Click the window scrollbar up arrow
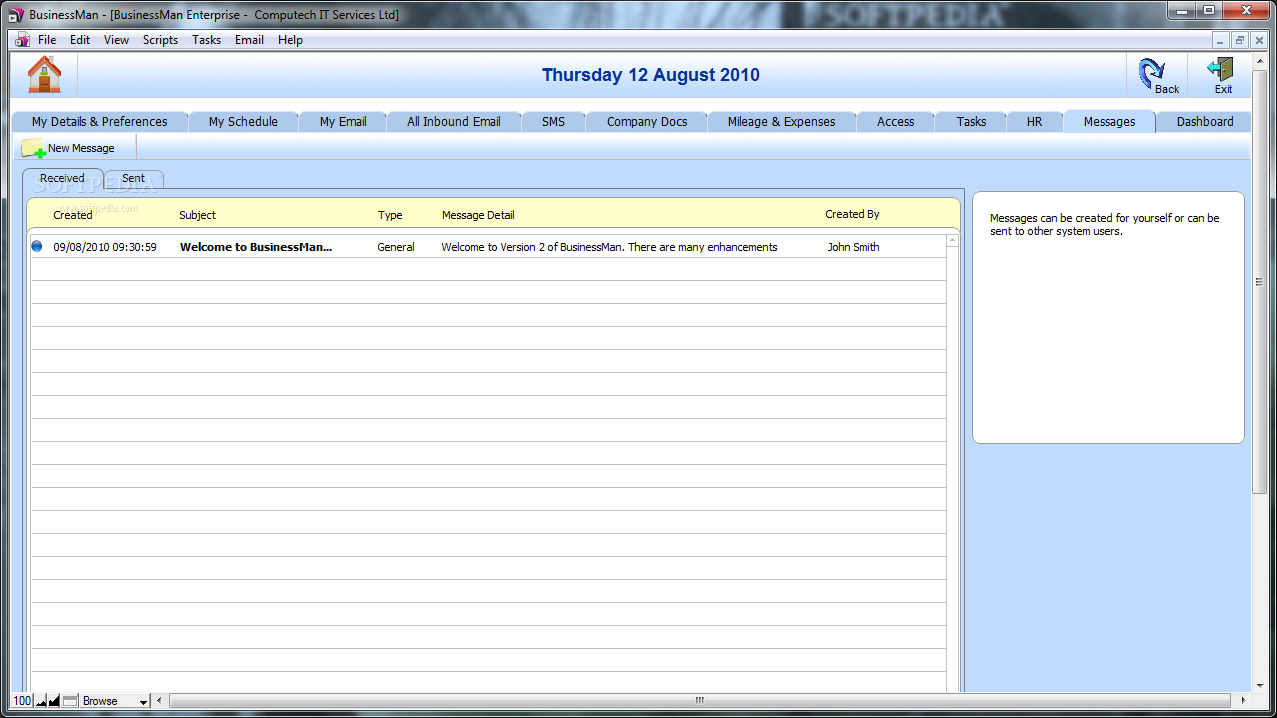Image resolution: width=1277 pixels, height=718 pixels. [1259, 60]
